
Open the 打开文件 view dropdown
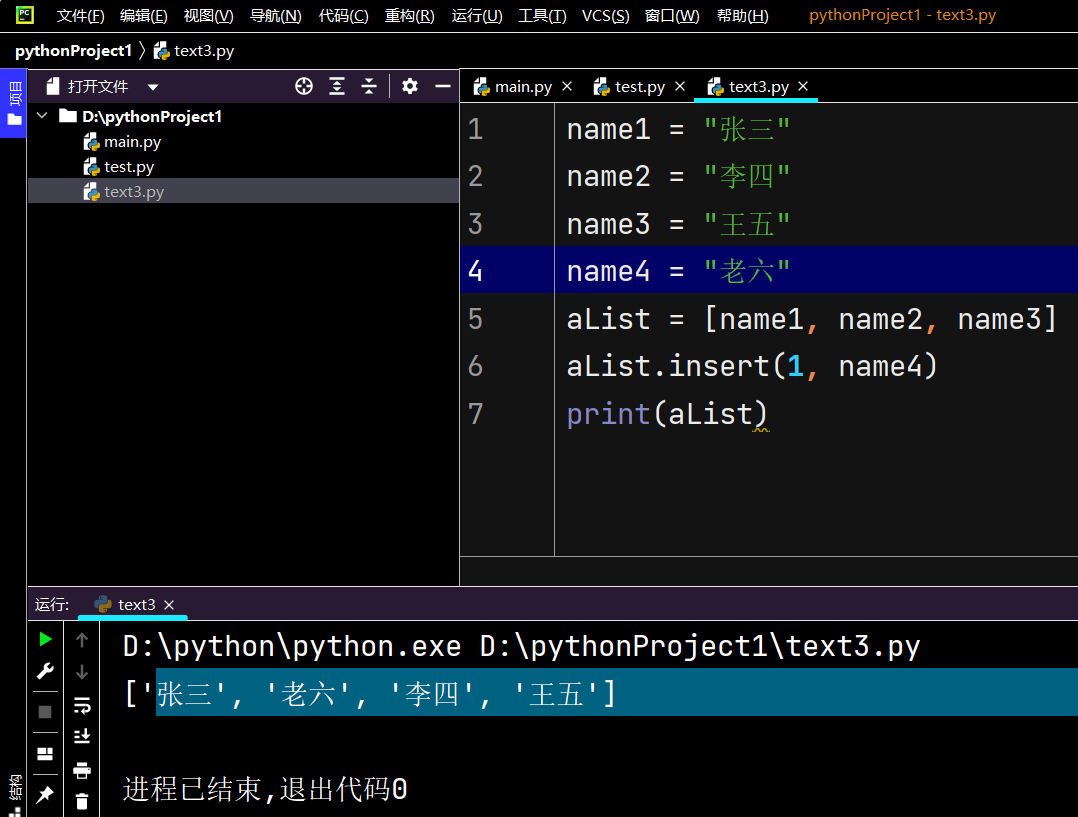coord(153,87)
